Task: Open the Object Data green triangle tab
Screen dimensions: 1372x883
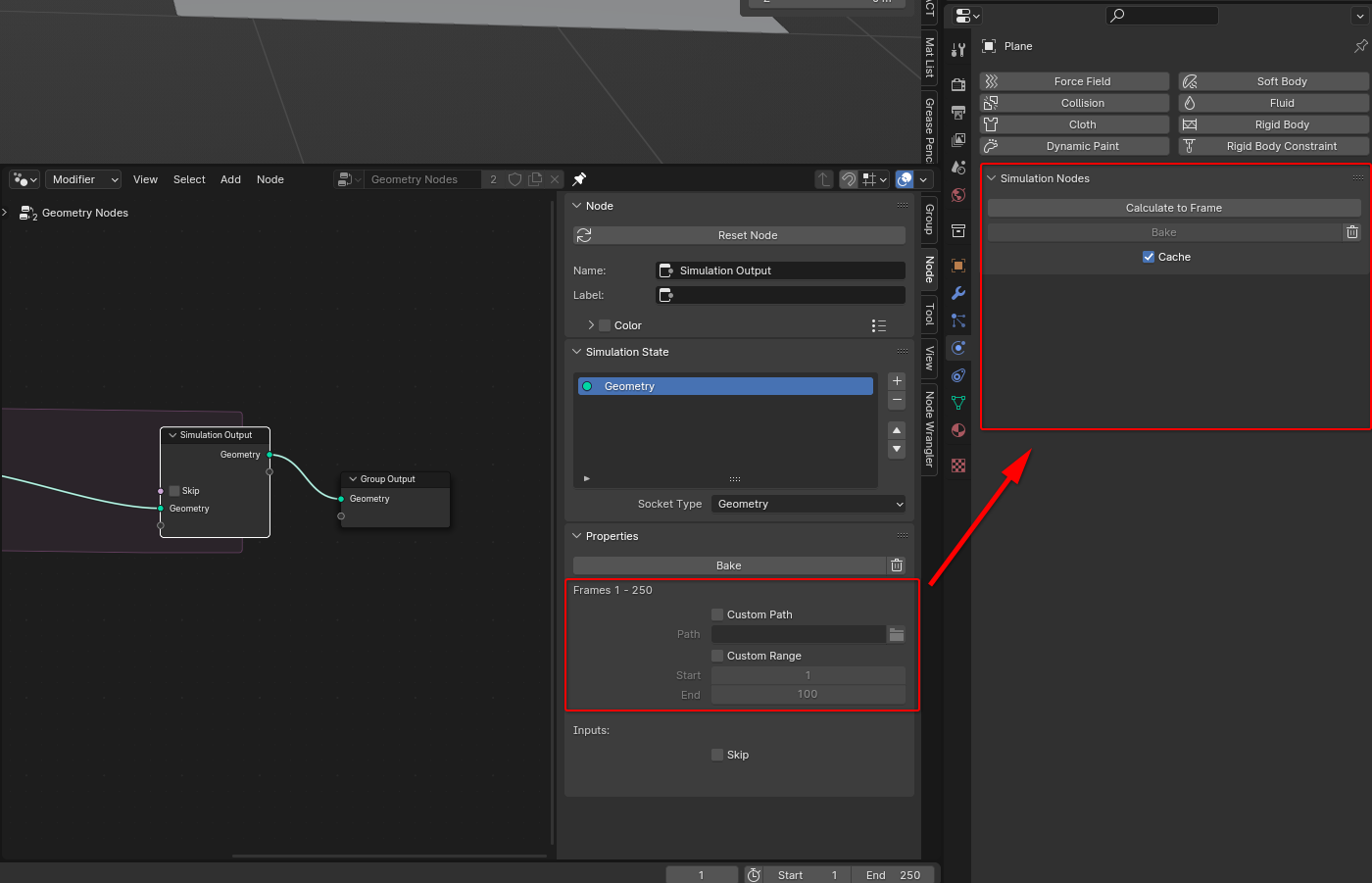Action: [x=958, y=403]
